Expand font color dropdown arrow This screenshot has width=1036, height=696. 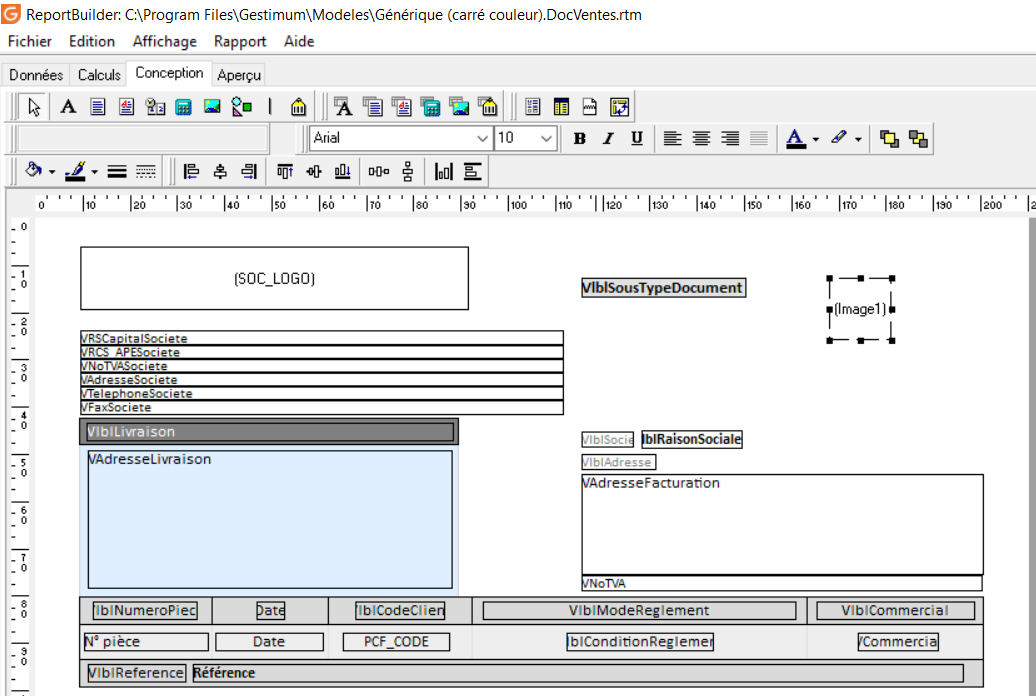click(x=815, y=139)
